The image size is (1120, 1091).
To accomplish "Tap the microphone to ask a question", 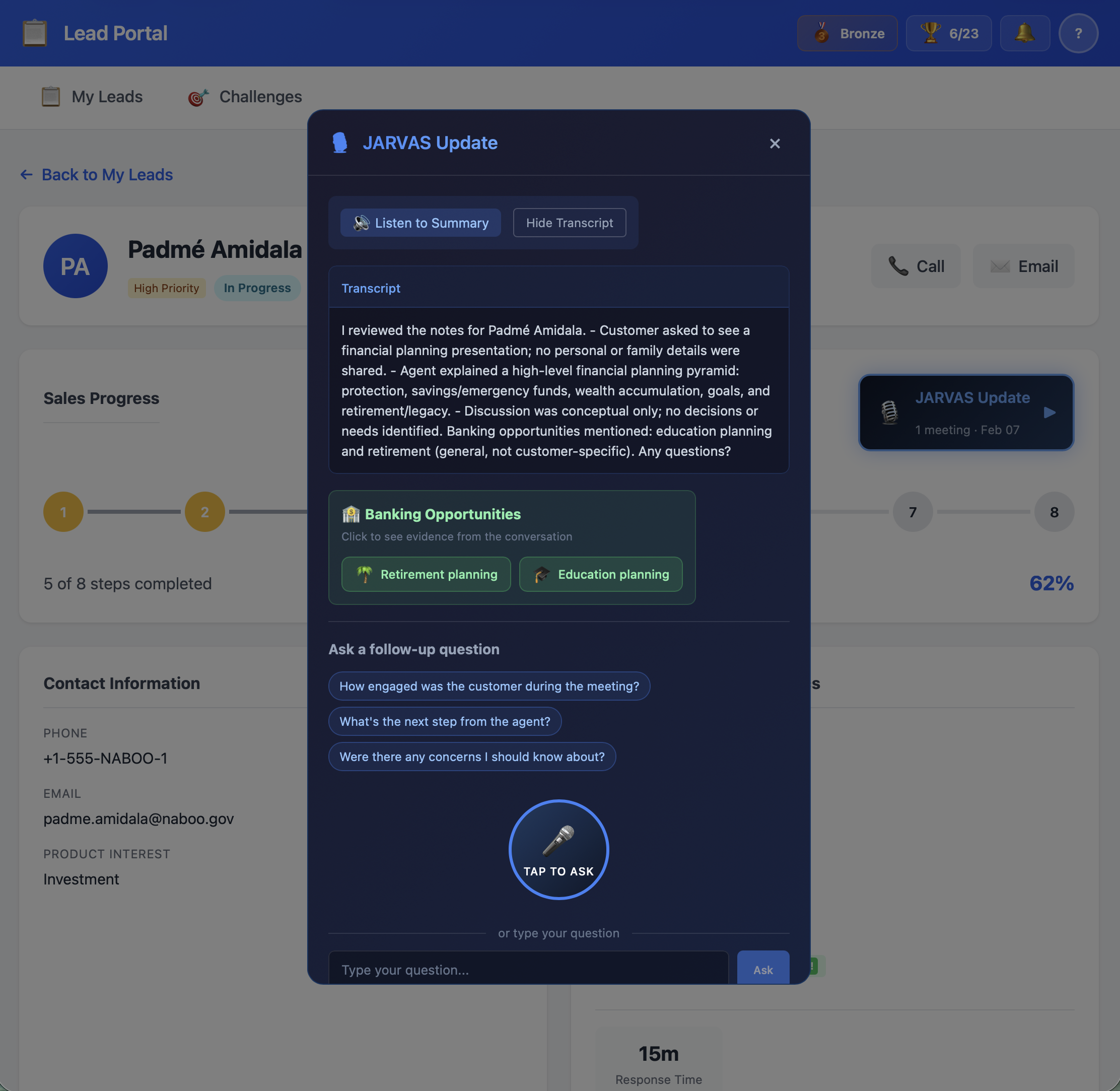I will click(x=558, y=850).
